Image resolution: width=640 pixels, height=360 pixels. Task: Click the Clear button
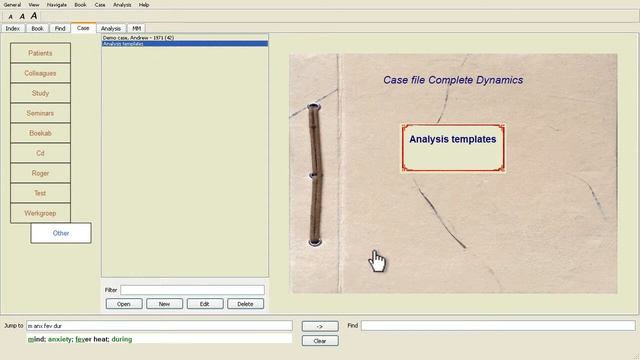pos(320,341)
